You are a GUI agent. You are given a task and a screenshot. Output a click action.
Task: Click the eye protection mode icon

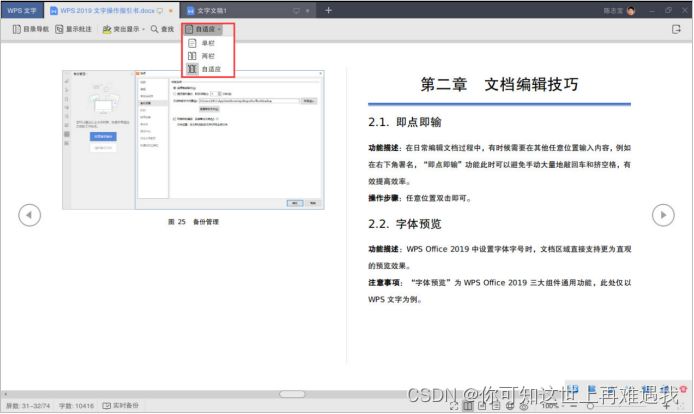[x=524, y=406]
